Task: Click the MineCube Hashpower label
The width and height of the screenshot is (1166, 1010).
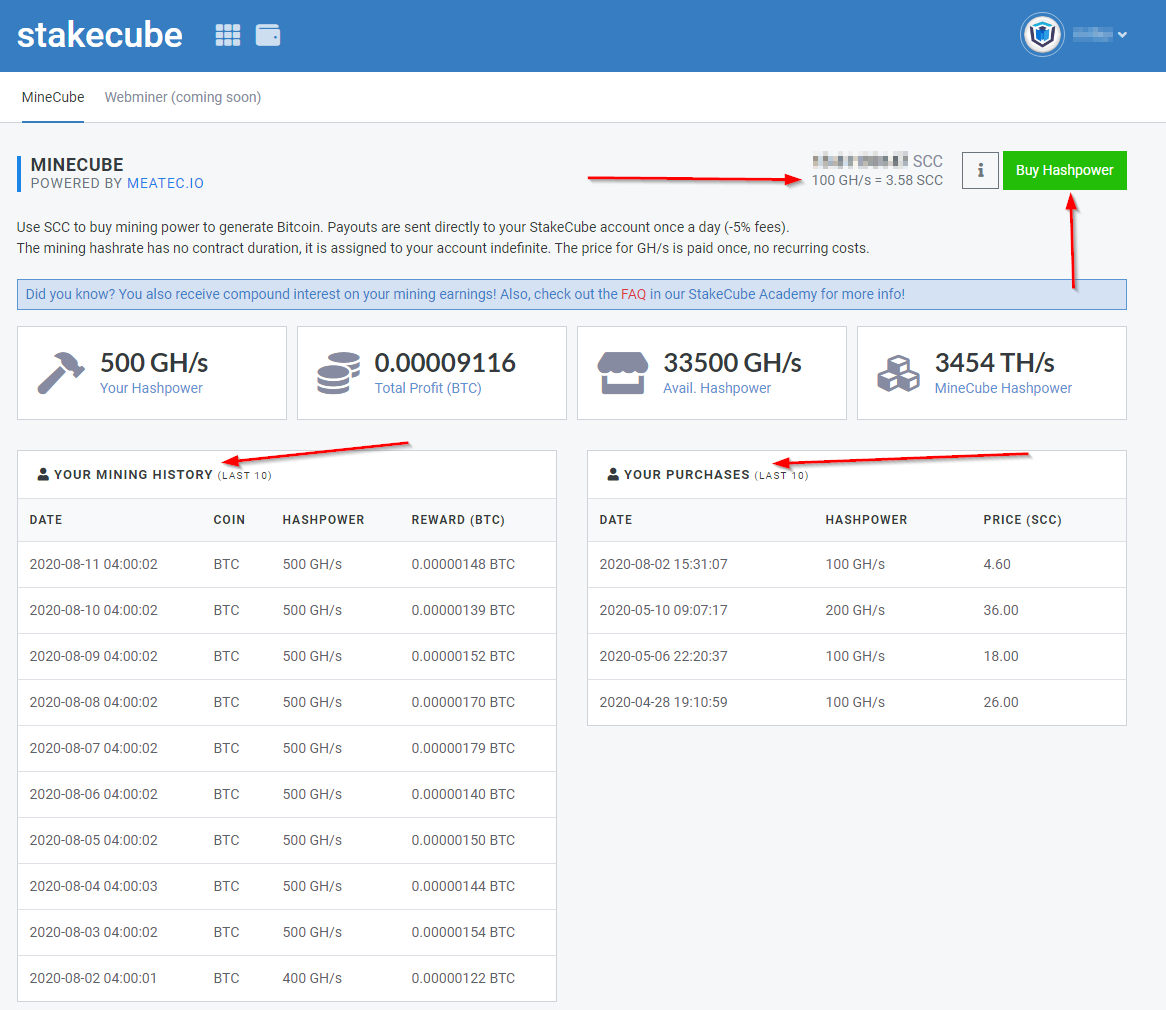Action: (x=1003, y=388)
